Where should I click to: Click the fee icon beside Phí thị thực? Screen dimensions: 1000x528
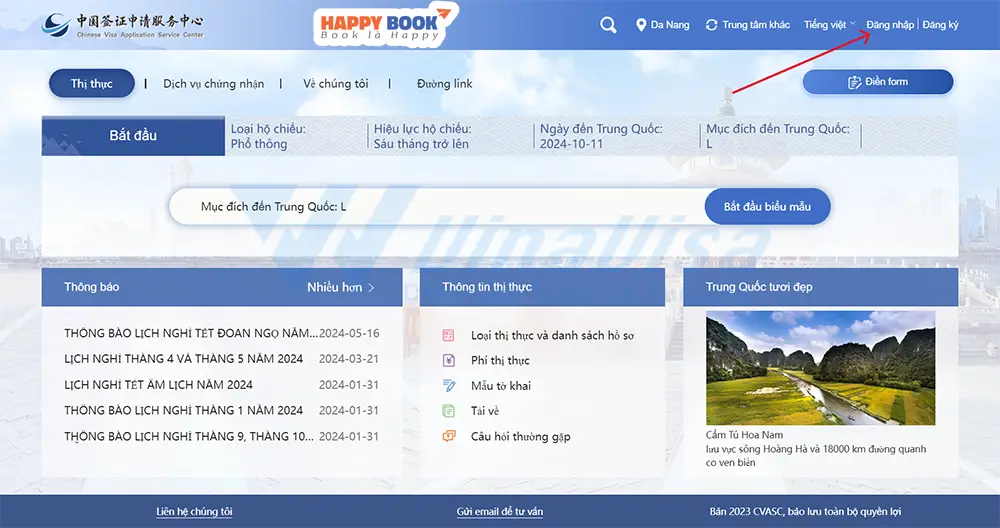pyautogui.click(x=449, y=360)
